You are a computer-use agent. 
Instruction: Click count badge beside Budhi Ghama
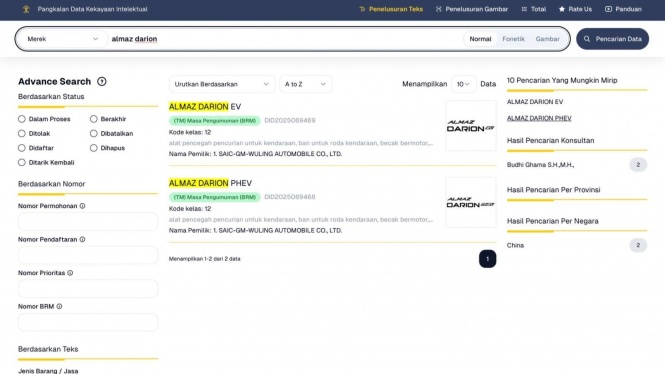638,165
